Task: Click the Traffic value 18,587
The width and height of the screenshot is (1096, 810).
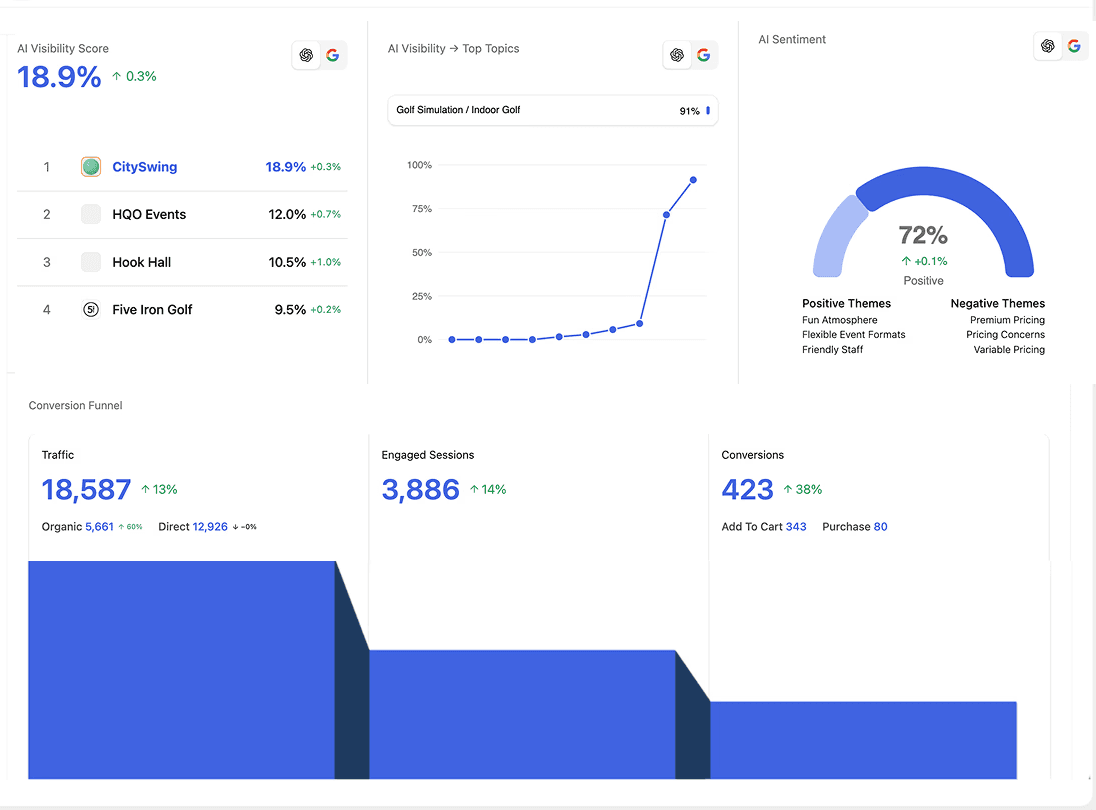Action: pos(86,490)
